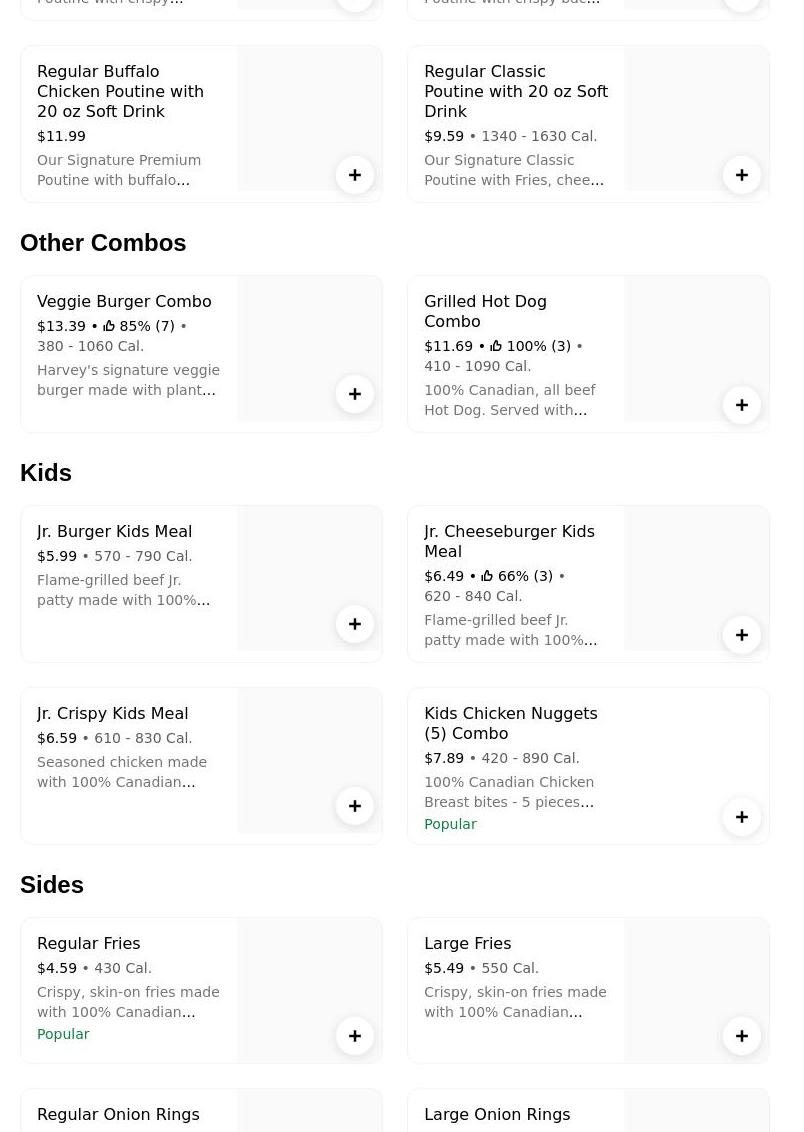Open Regular Onion Rings item
Image resolution: width=804 pixels, height=1132 pixels.
pyautogui.click(x=118, y=1114)
